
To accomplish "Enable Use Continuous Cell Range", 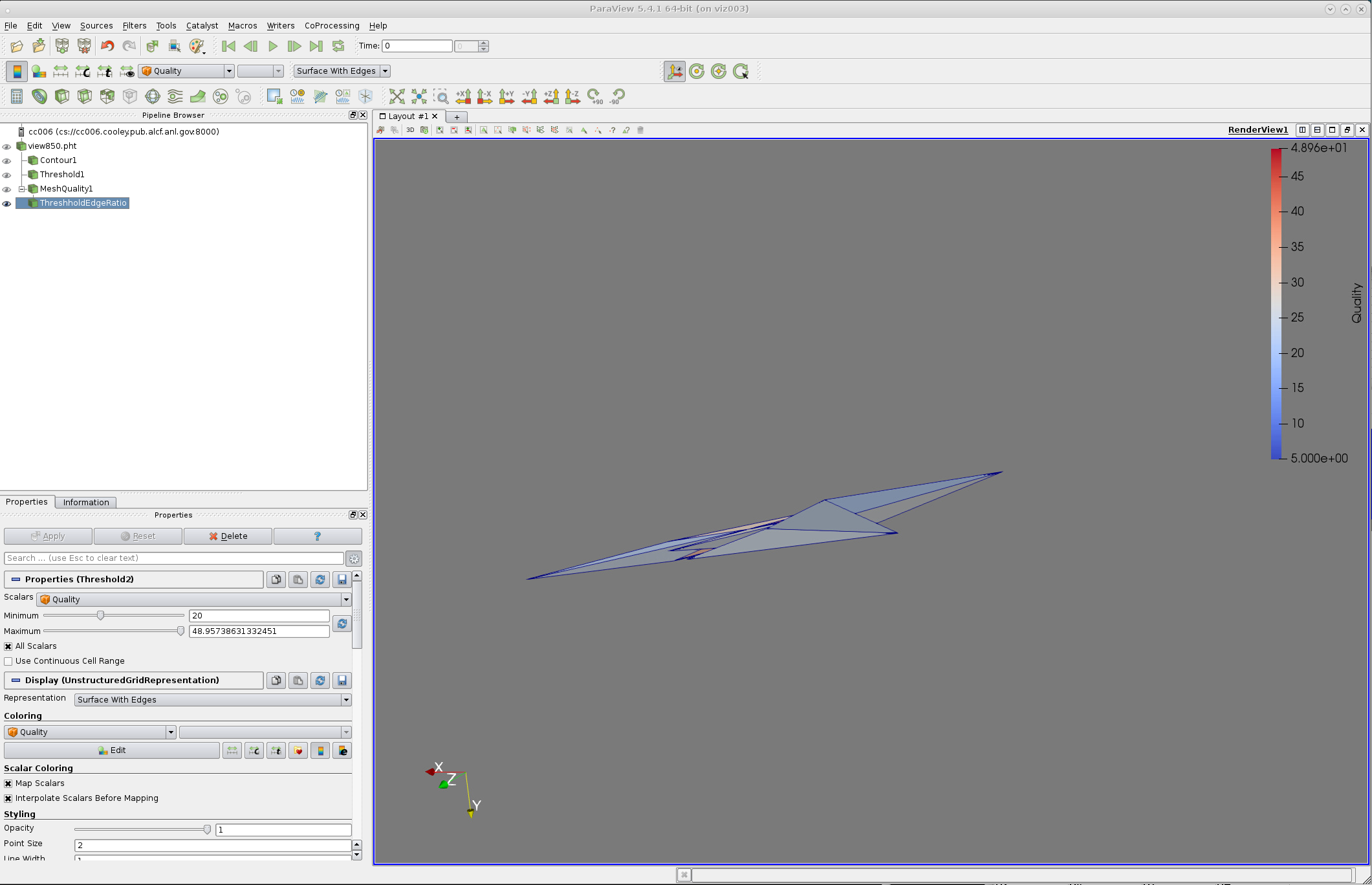I will tap(8, 661).
